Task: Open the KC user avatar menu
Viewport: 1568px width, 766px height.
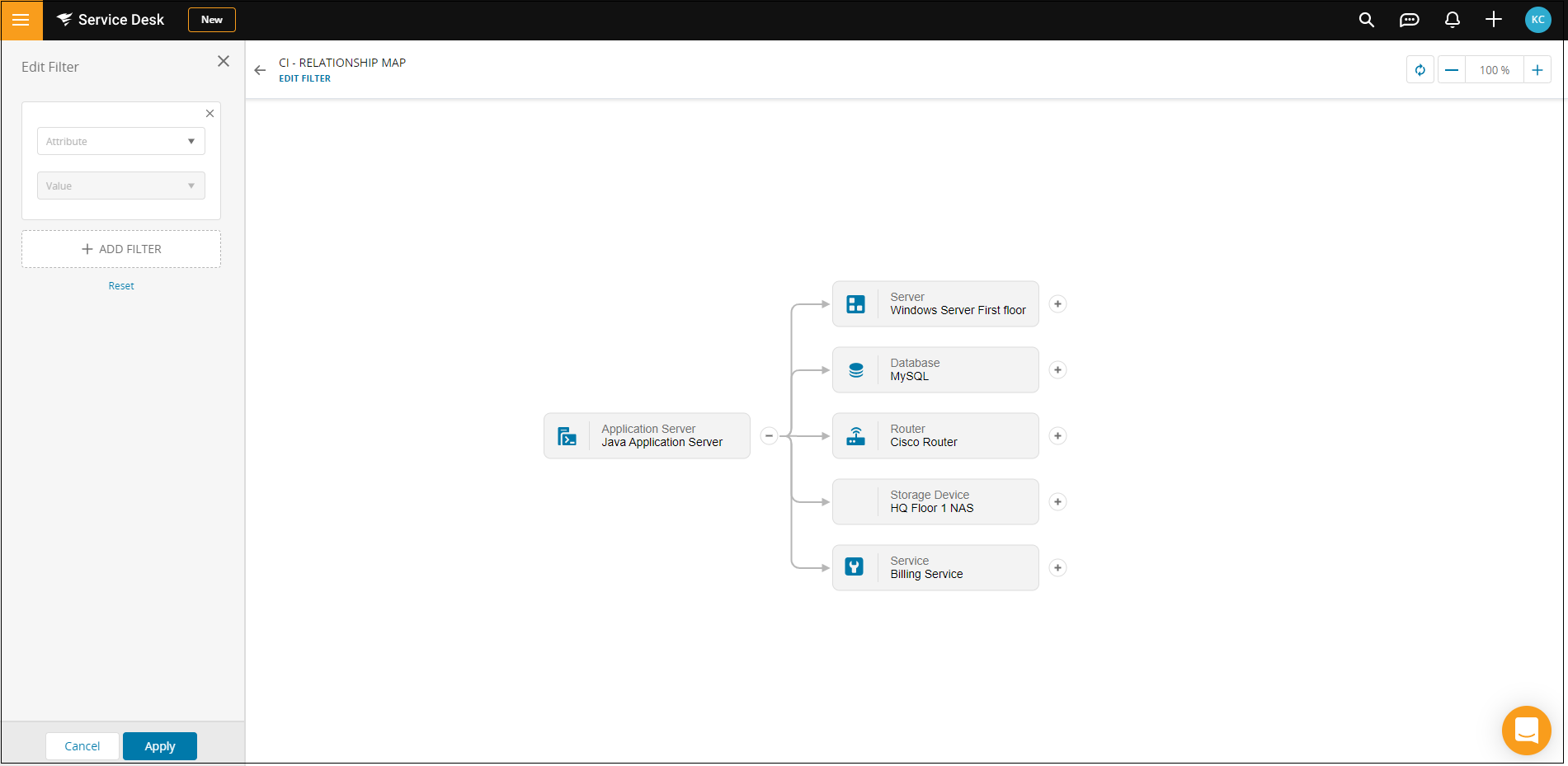Action: [x=1537, y=20]
